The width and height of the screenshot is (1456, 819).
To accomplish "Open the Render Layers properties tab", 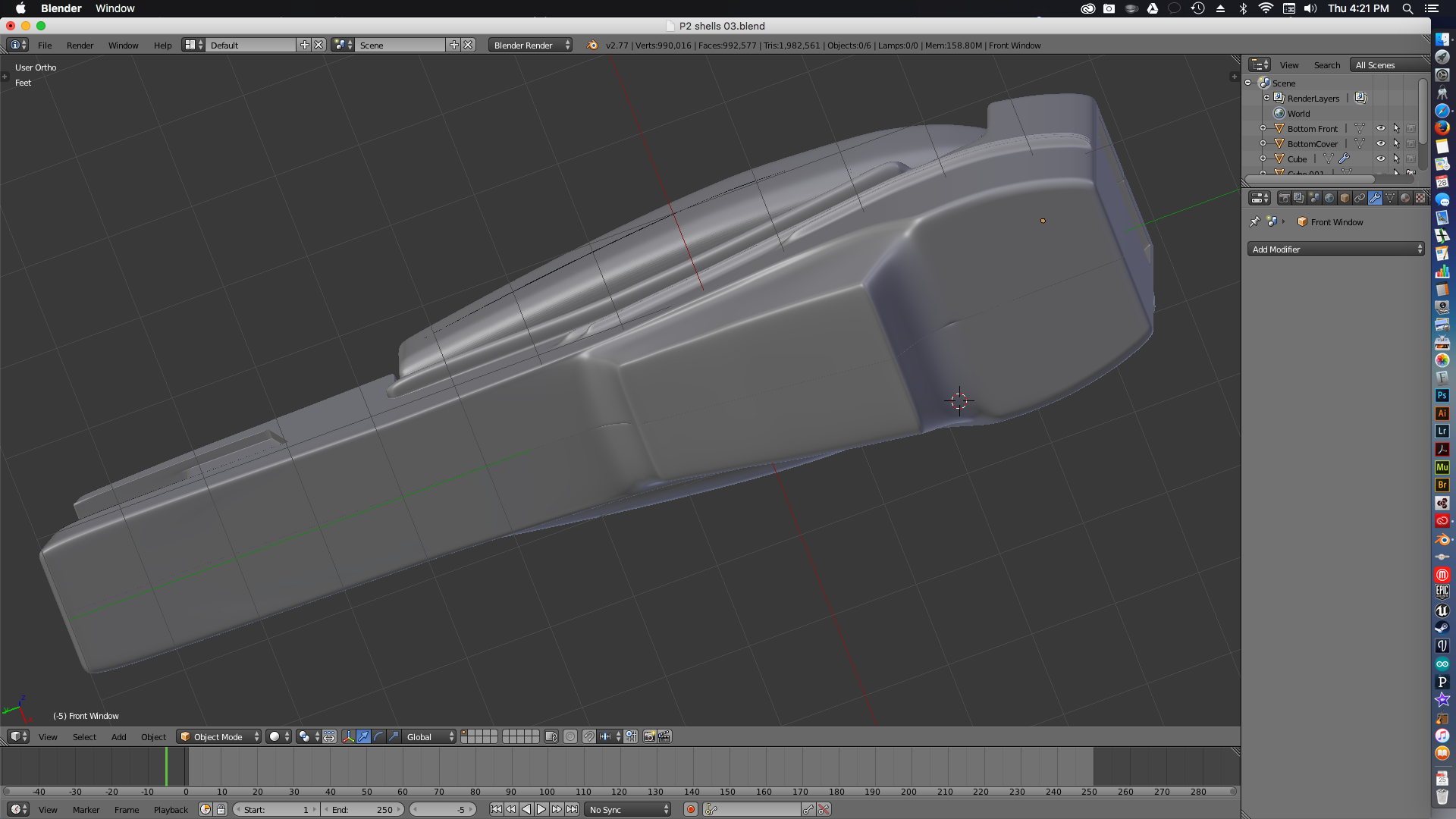I will [x=1299, y=198].
